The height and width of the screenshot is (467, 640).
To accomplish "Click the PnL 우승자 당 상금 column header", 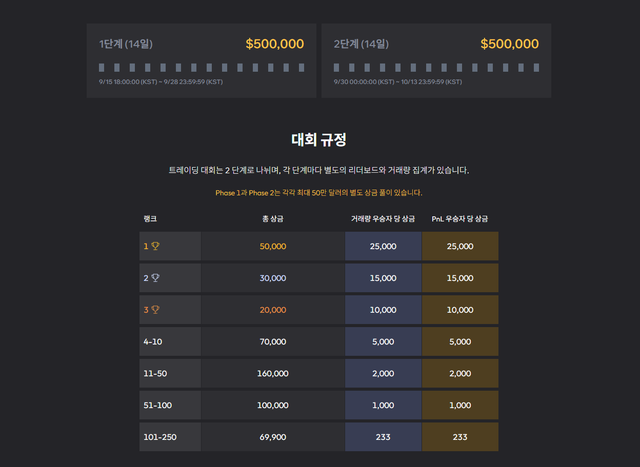I will 460,218.
